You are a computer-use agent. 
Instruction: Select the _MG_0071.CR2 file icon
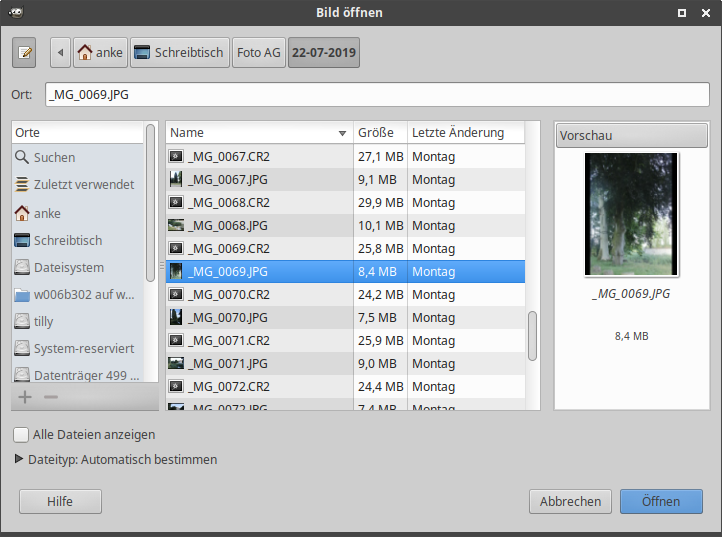click(176, 340)
